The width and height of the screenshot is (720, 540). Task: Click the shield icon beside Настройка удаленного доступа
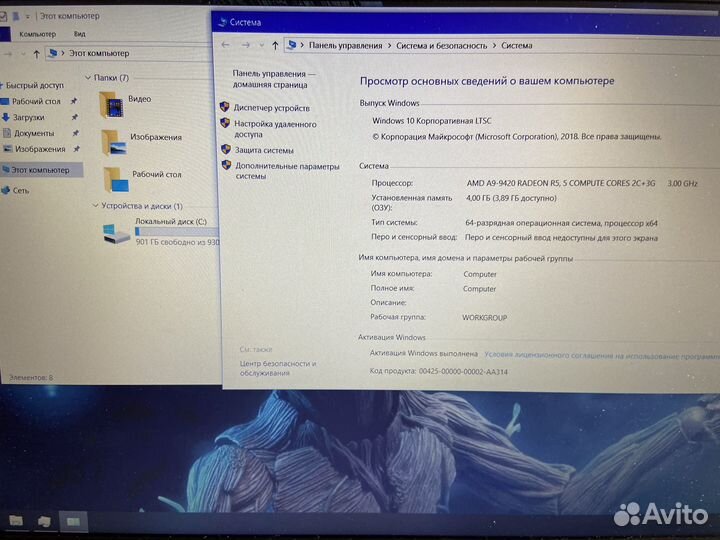tap(225, 123)
